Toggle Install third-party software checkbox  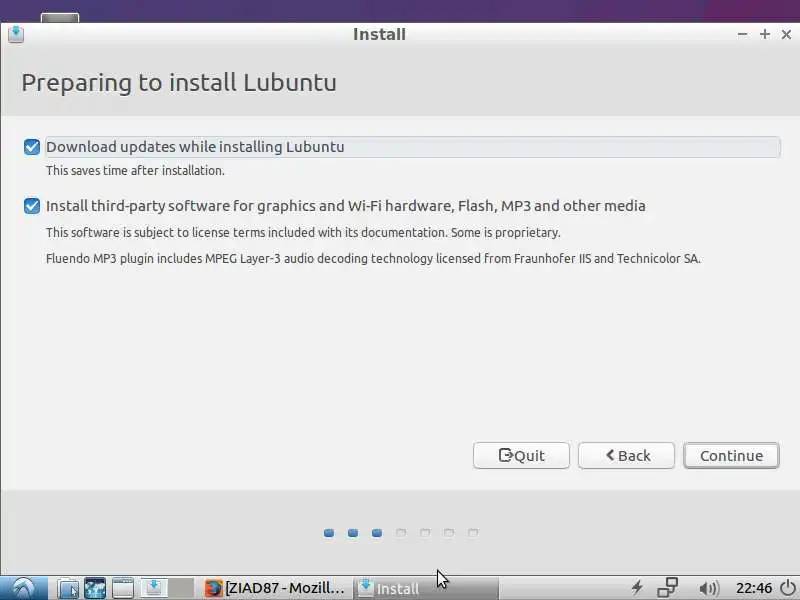(32, 206)
